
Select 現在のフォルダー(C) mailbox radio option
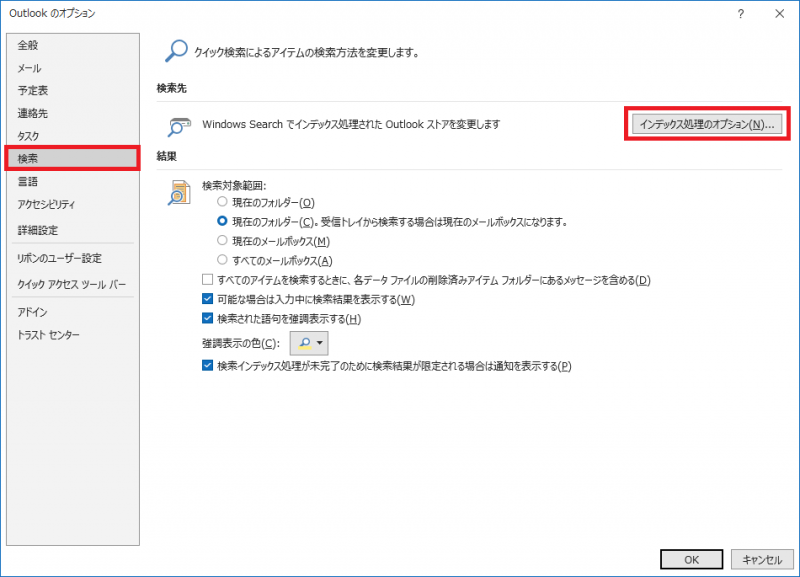pyautogui.click(x=222, y=221)
